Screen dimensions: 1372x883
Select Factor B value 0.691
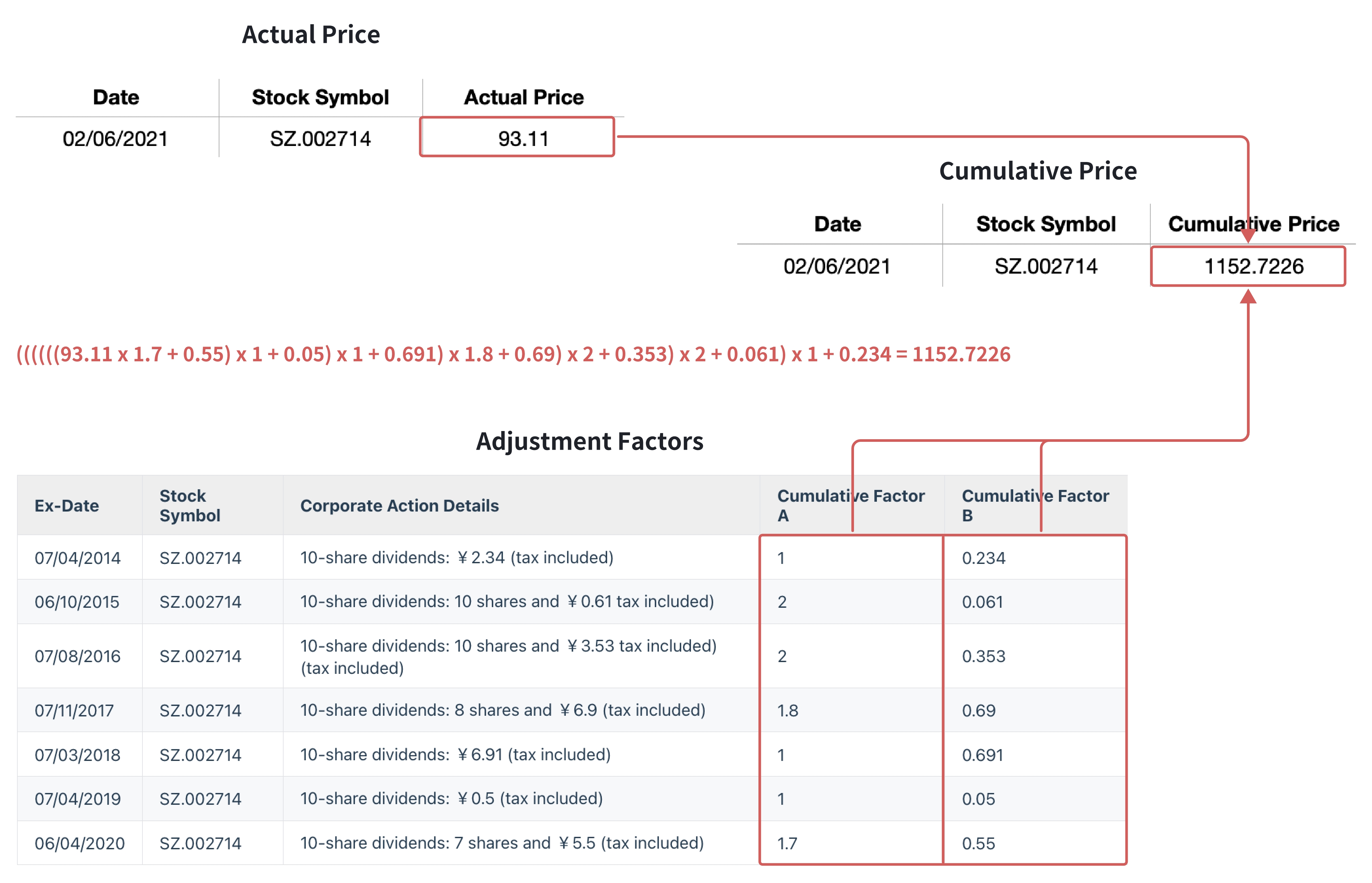click(982, 755)
